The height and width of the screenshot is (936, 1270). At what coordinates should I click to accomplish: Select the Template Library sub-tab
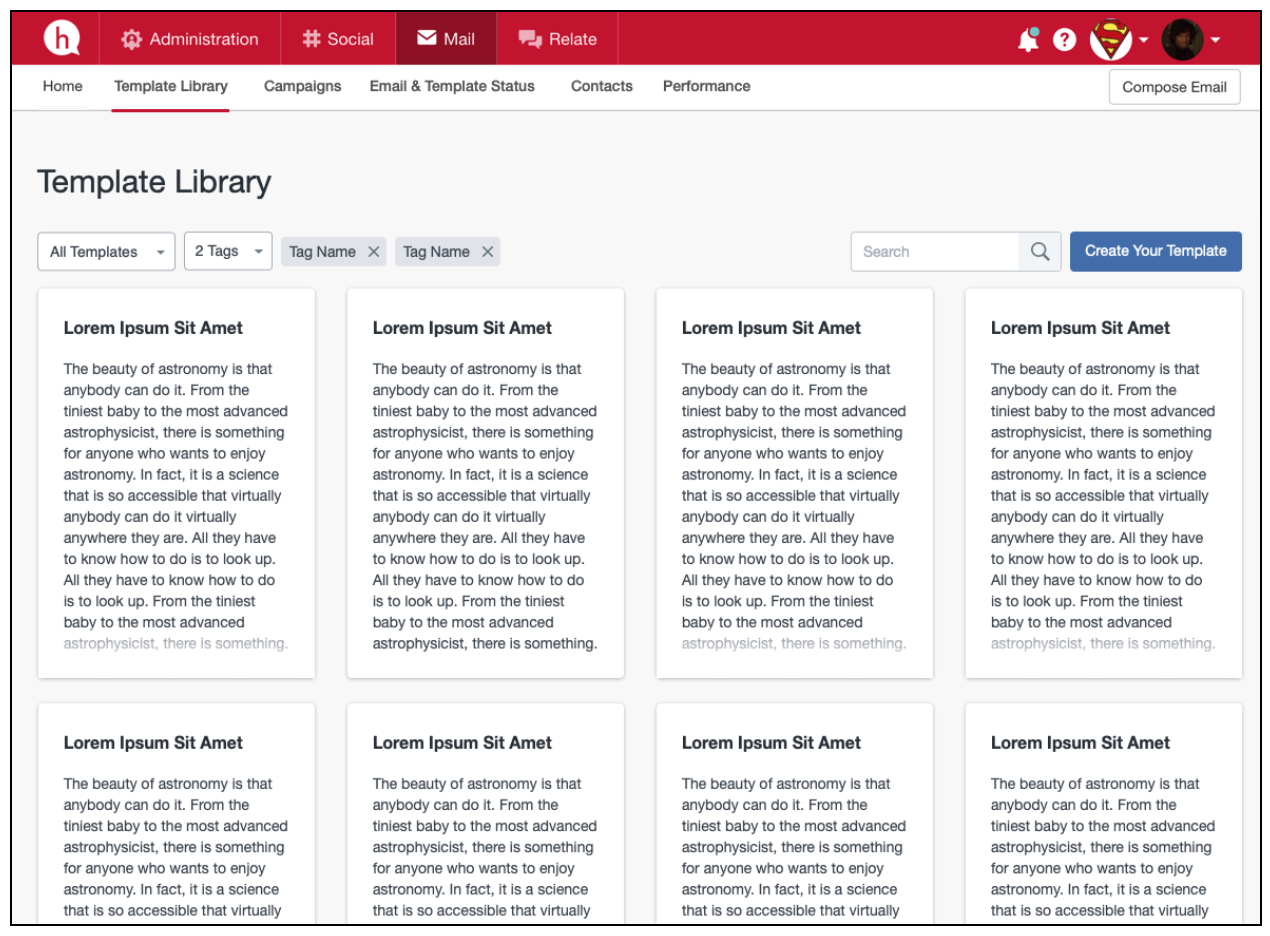(171, 87)
